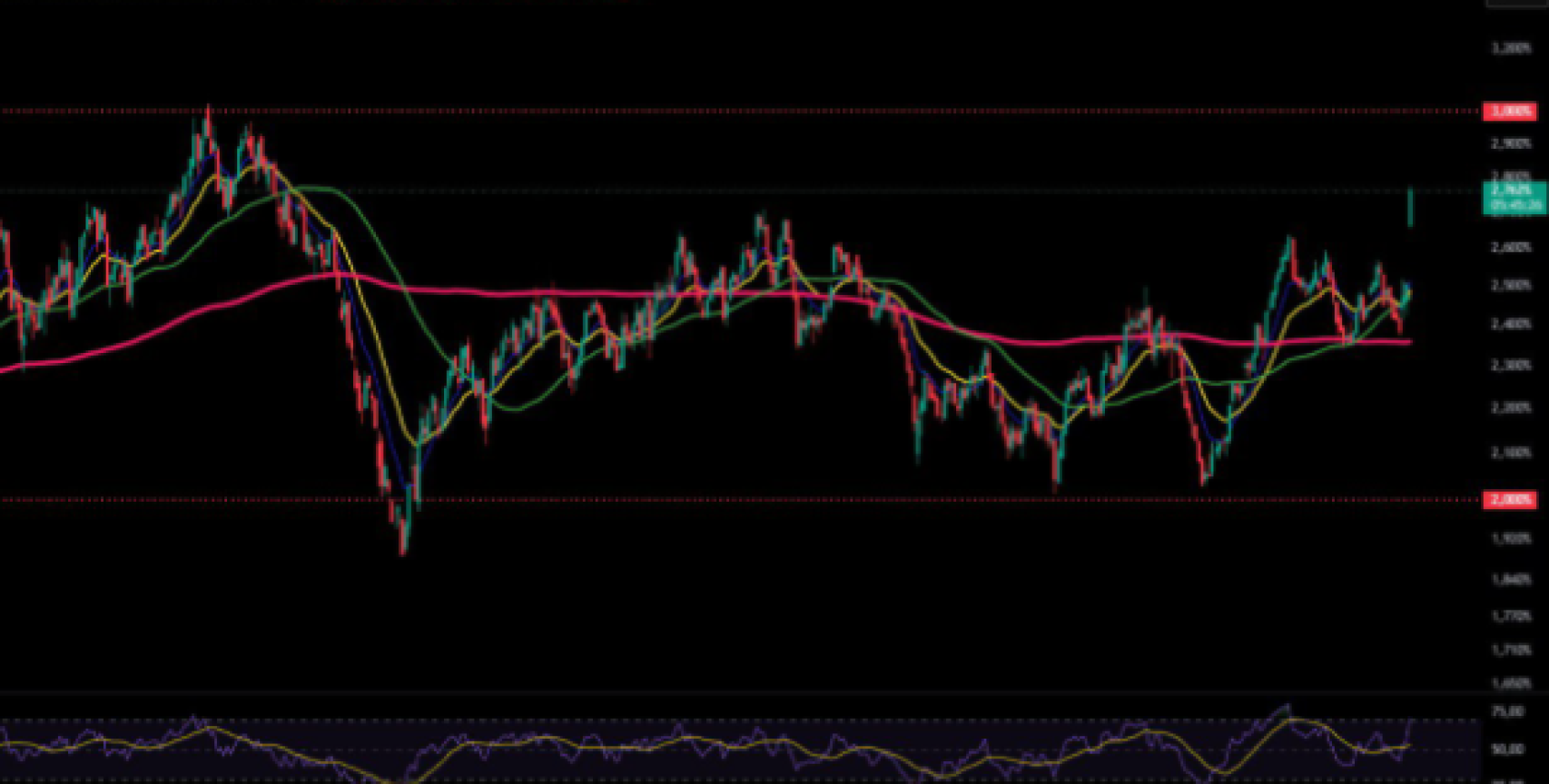Click the 75.00 oscillator axis label
Screen dimensions: 1549x784
point(1508,712)
